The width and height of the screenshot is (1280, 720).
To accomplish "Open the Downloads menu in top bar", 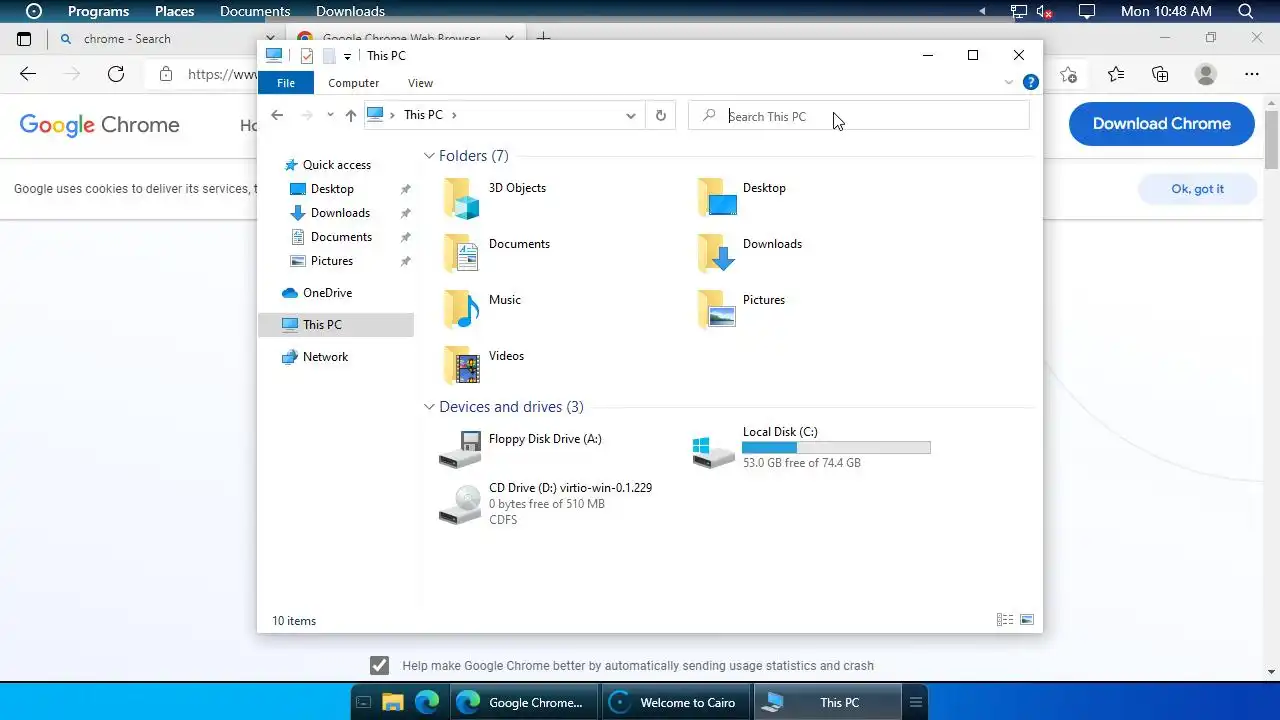I will tap(350, 11).
